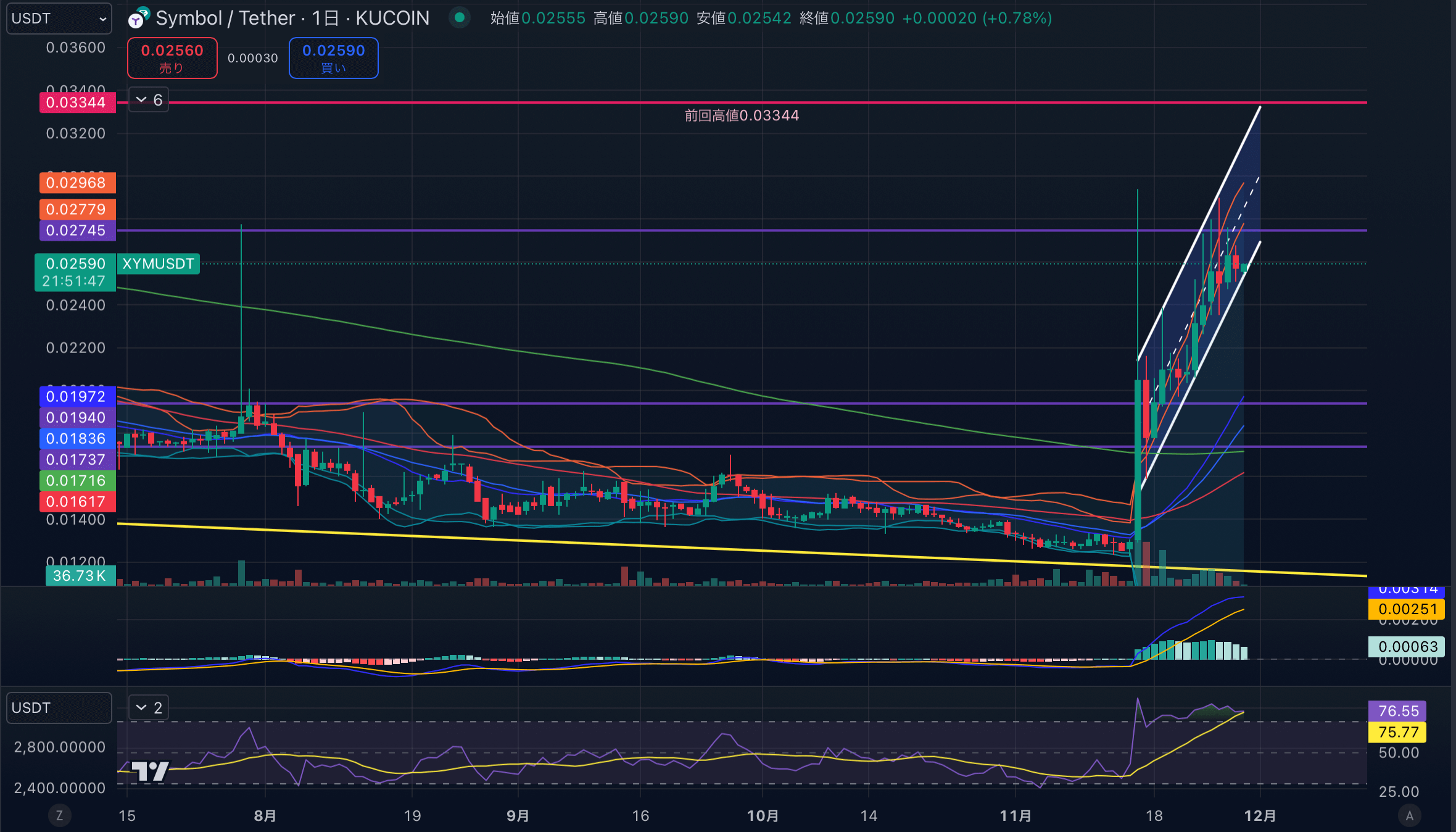Click the Buy button at 0.02590

pyautogui.click(x=334, y=58)
